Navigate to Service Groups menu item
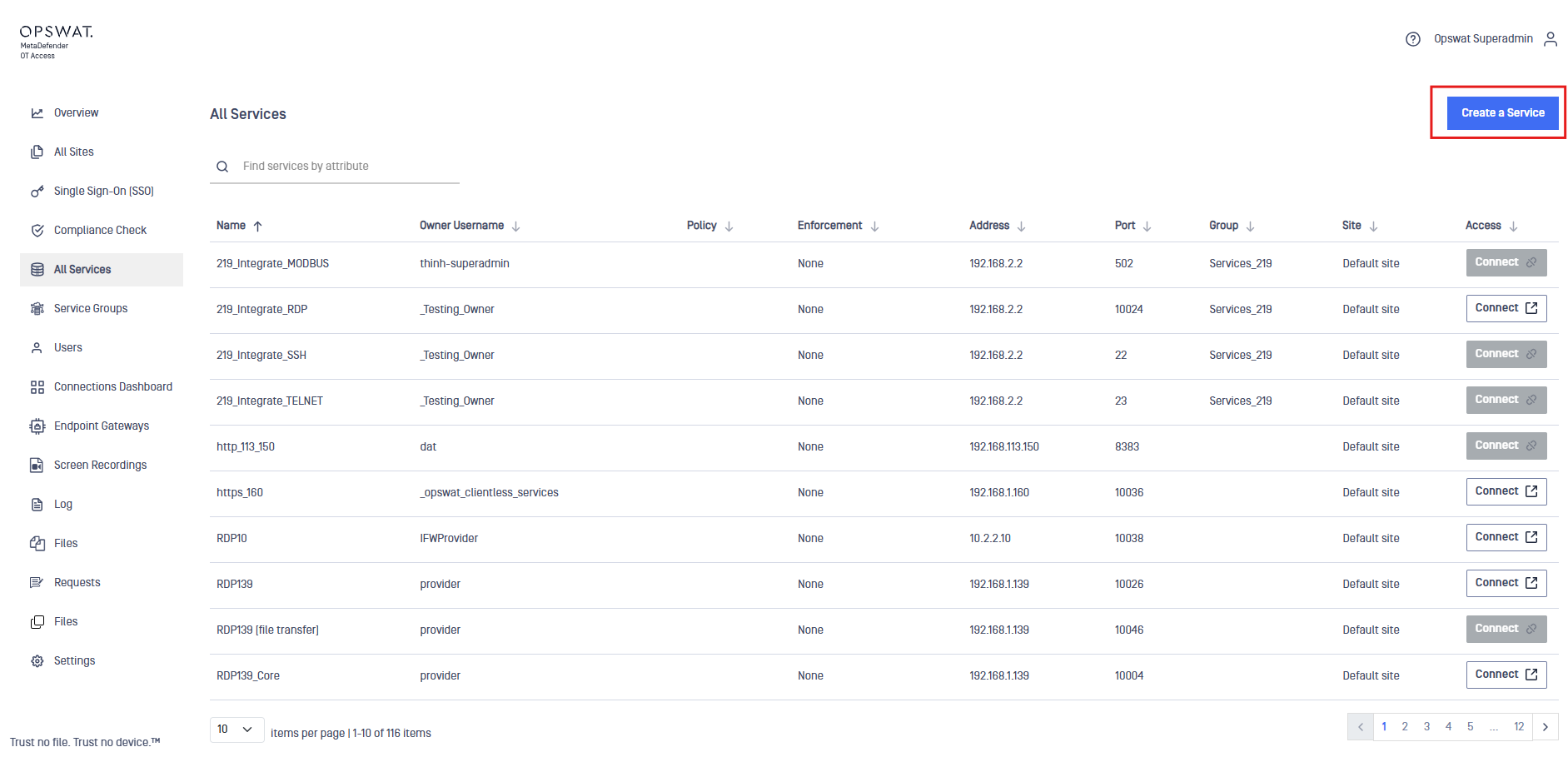Viewport: 1568px width, 767px height. pos(91,309)
